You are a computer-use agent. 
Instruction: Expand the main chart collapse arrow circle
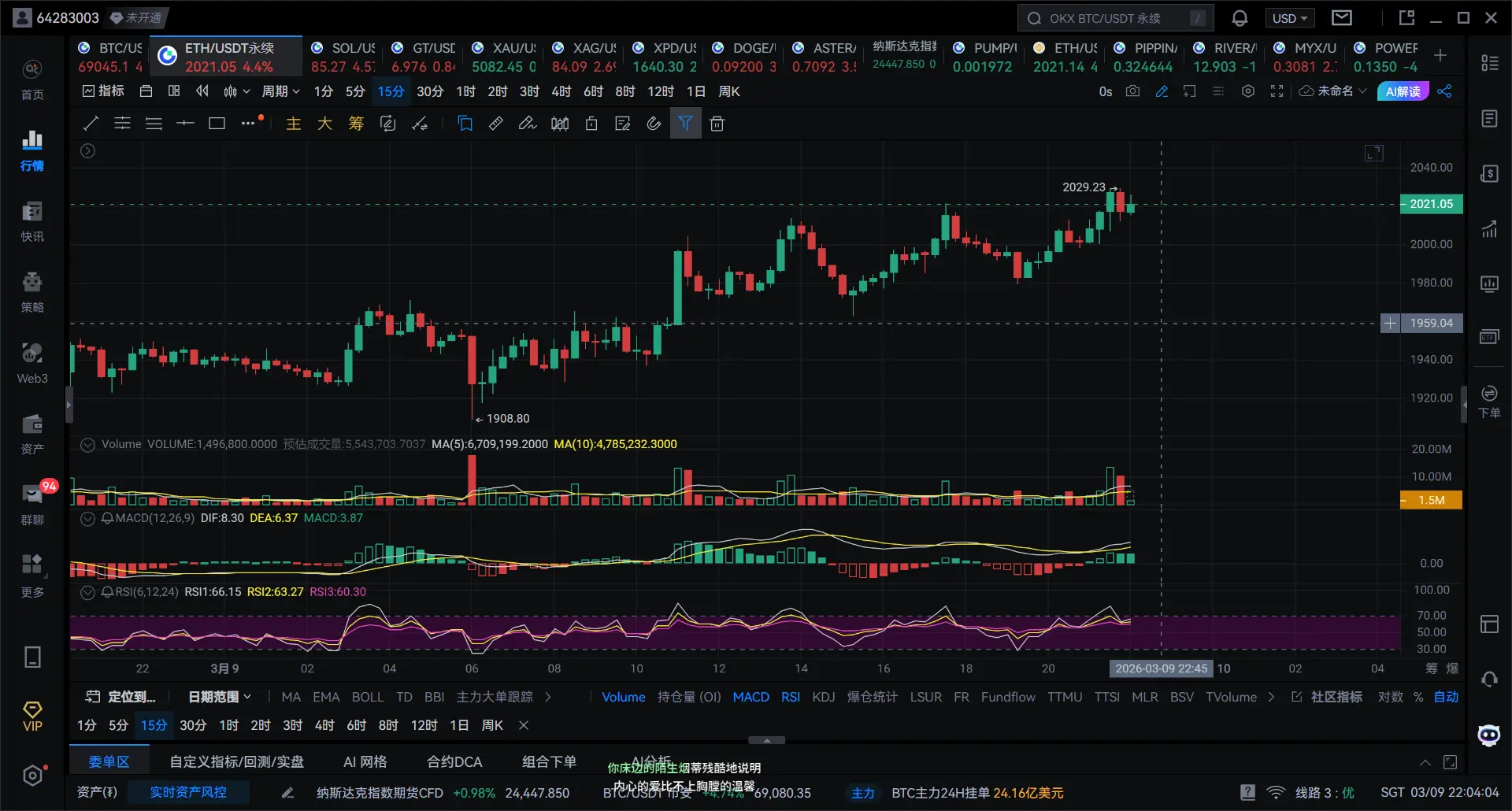88,150
